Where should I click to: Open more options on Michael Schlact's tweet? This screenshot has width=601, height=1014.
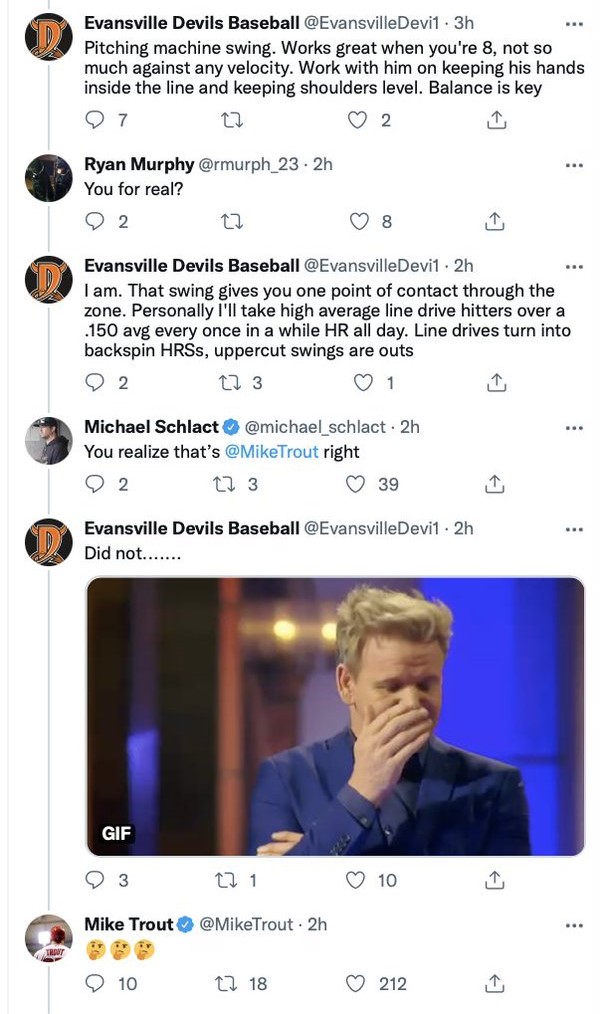pos(574,427)
